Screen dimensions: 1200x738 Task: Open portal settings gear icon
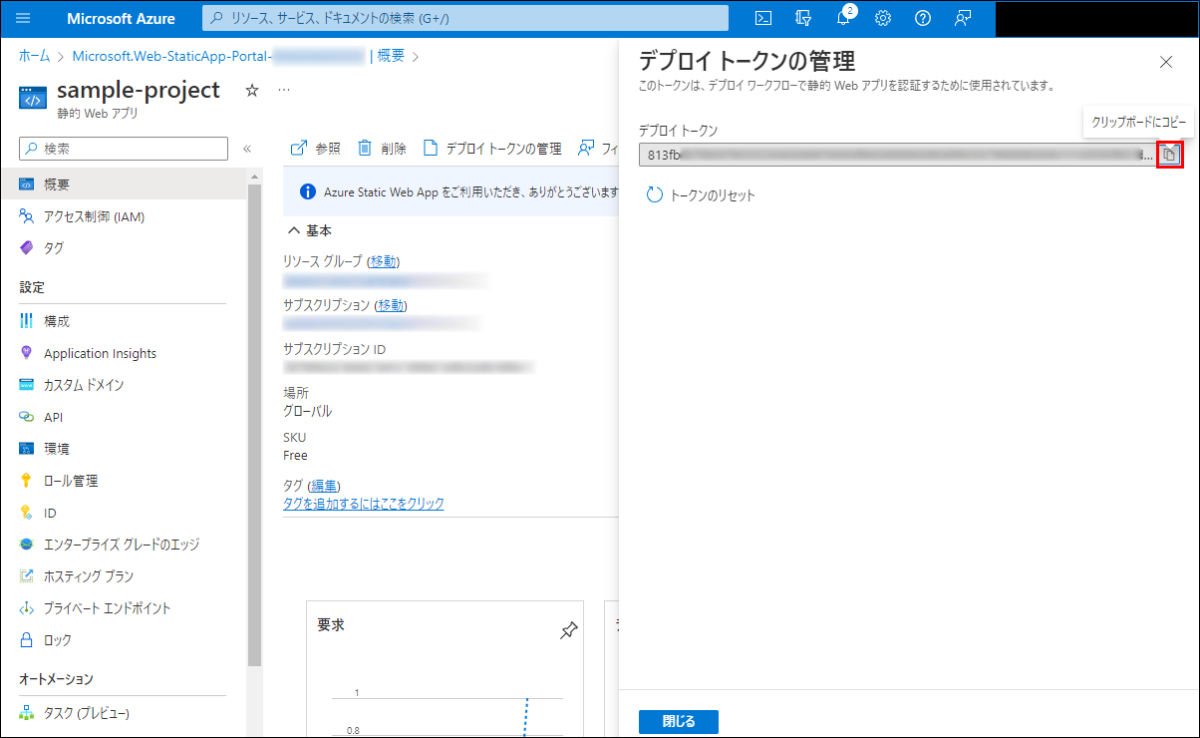tap(883, 18)
